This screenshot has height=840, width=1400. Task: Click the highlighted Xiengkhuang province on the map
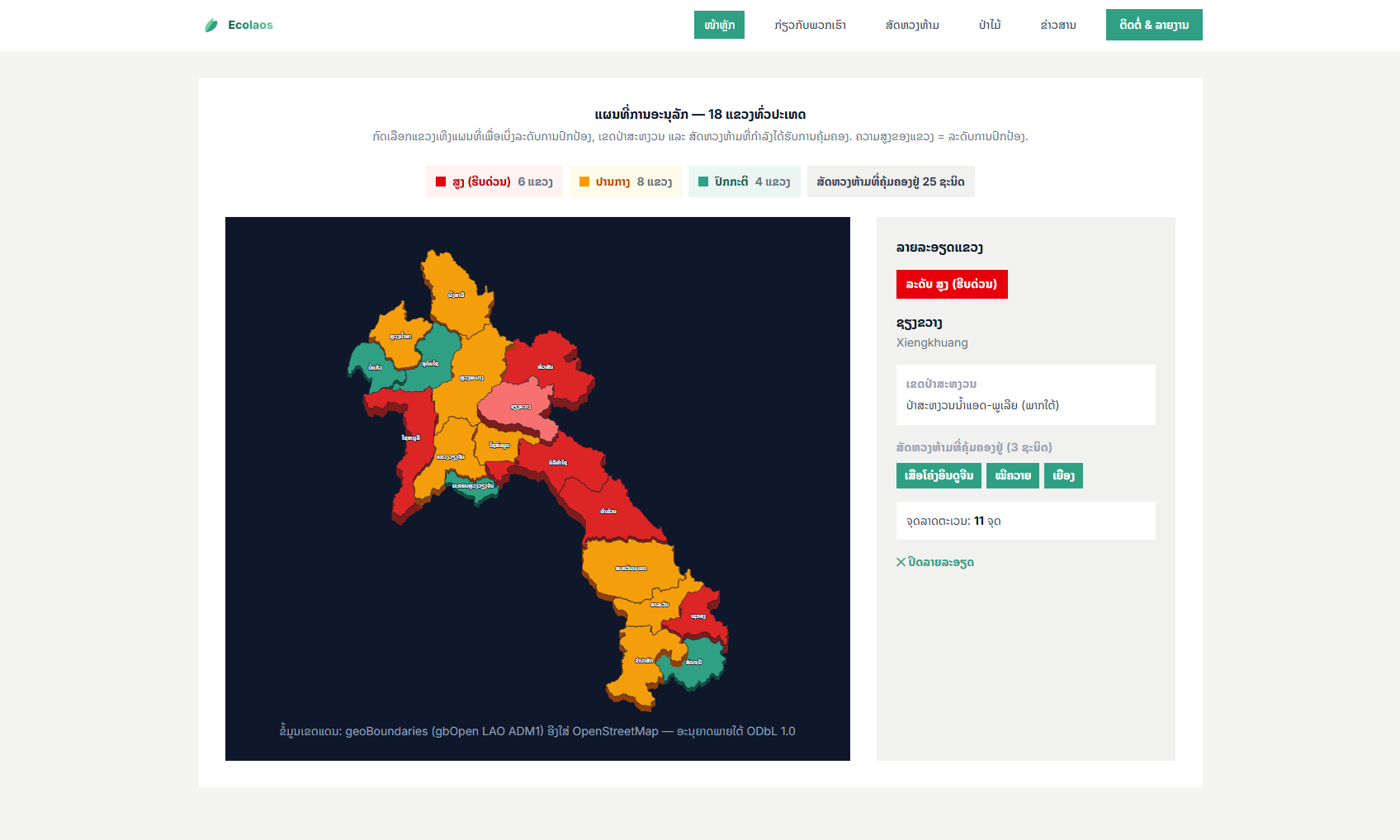pos(520,407)
